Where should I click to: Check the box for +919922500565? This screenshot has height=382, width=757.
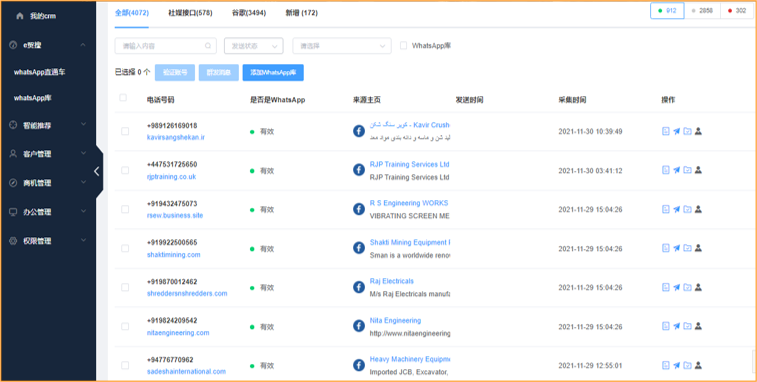[125, 248]
